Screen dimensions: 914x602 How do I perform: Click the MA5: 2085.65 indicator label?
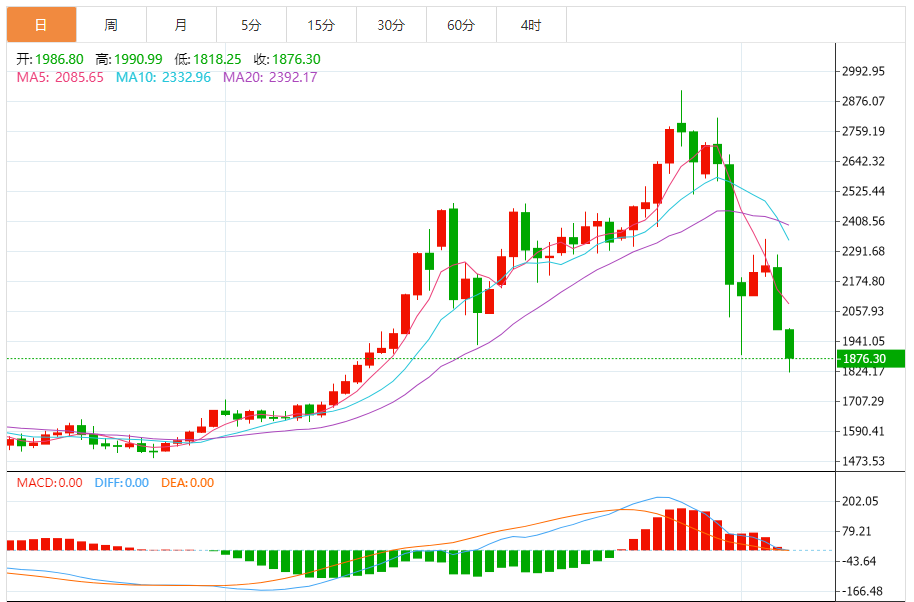click(x=60, y=77)
